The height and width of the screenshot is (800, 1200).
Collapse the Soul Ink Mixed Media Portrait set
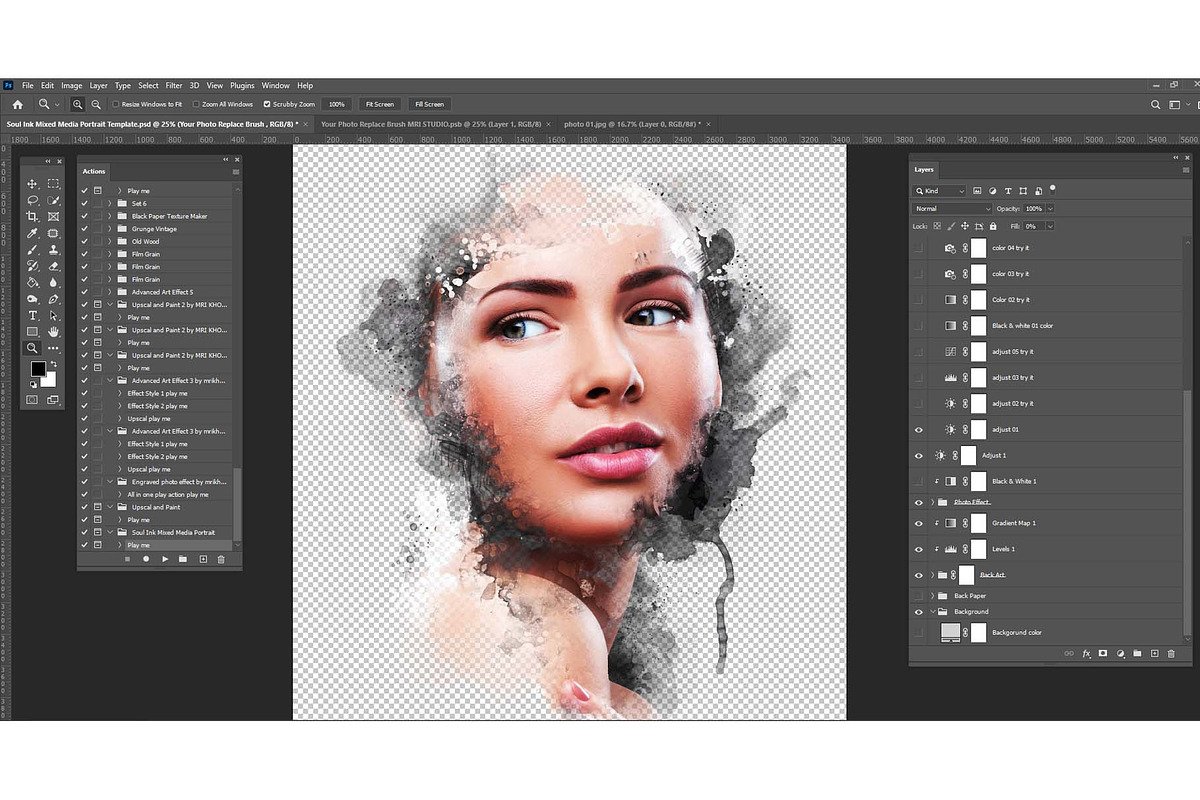coord(110,532)
